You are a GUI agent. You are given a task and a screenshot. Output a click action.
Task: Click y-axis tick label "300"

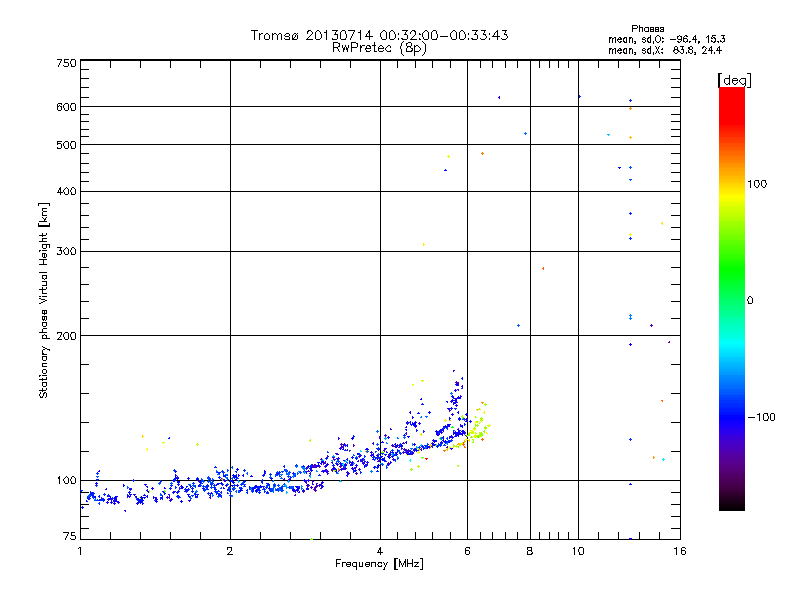pyautogui.click(x=66, y=252)
